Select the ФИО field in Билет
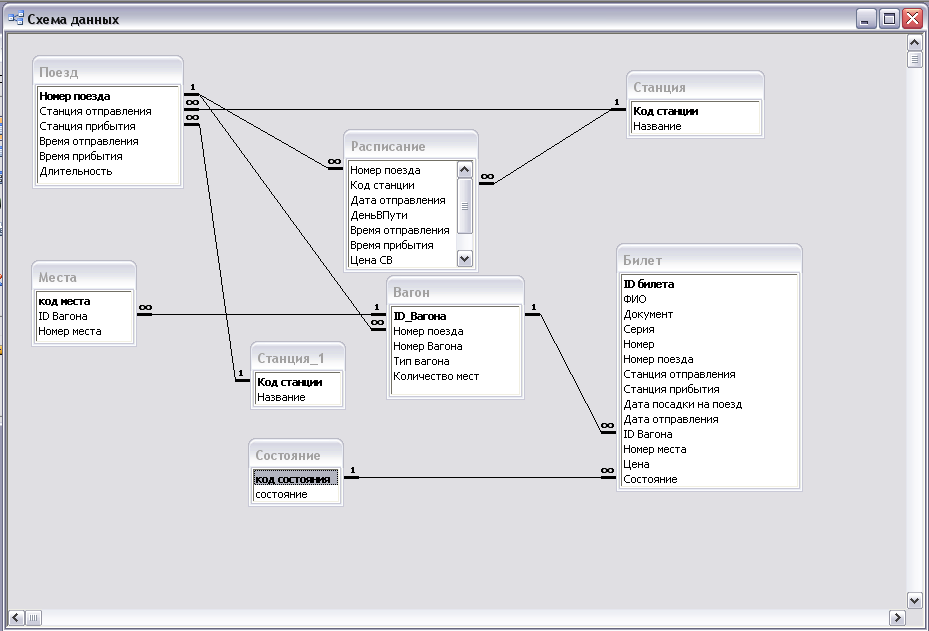This screenshot has width=929, height=631. tap(709, 299)
